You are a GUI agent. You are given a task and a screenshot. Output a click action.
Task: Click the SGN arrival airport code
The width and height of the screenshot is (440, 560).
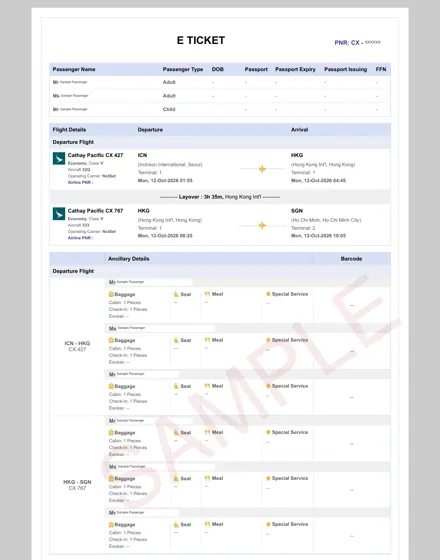[297, 211]
